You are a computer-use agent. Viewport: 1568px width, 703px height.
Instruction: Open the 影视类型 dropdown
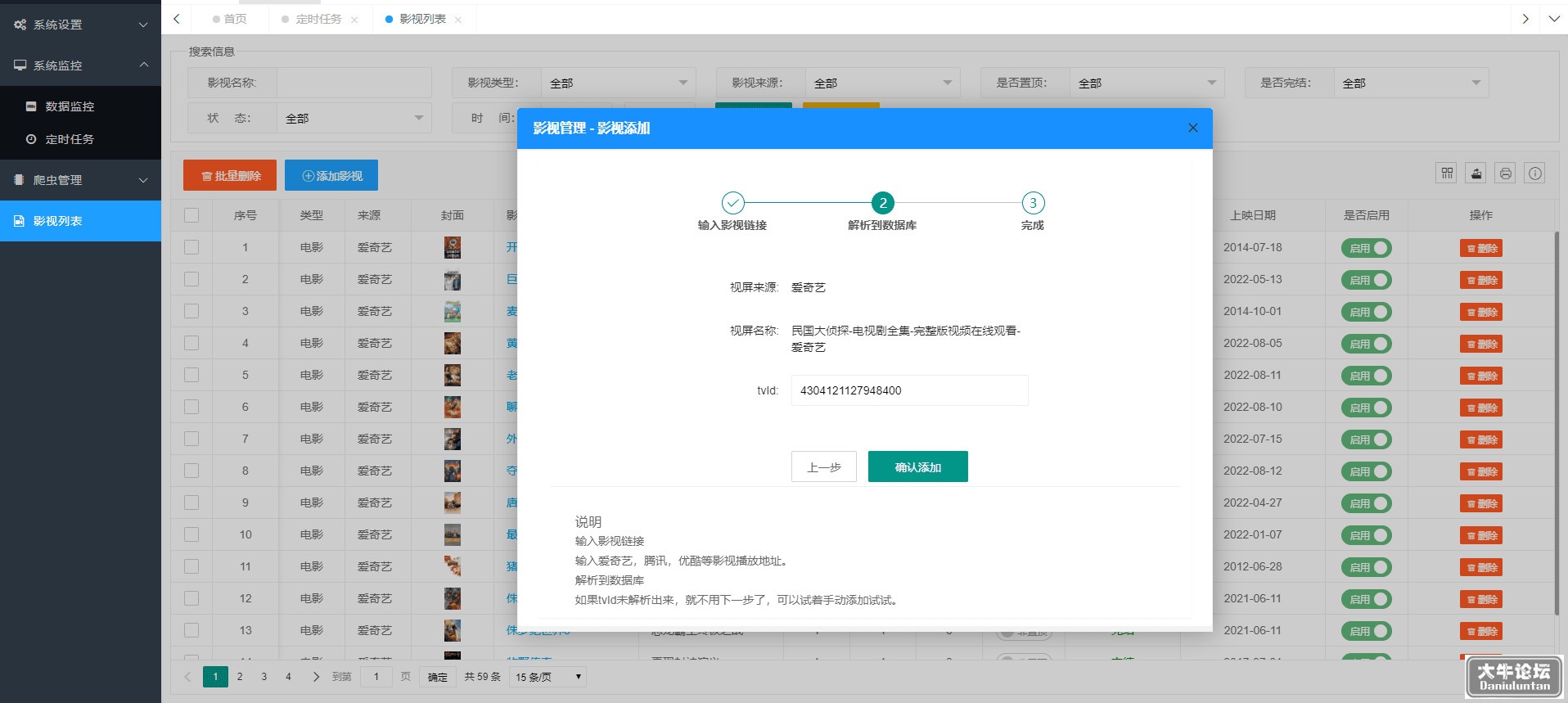click(x=618, y=83)
